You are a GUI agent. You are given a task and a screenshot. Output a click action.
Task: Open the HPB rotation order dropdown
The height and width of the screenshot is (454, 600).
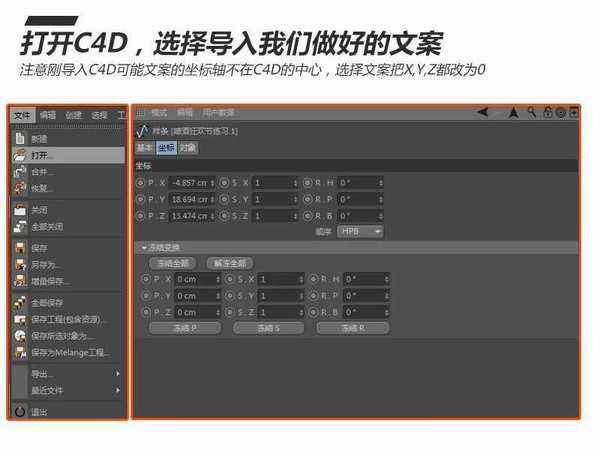click(x=362, y=230)
